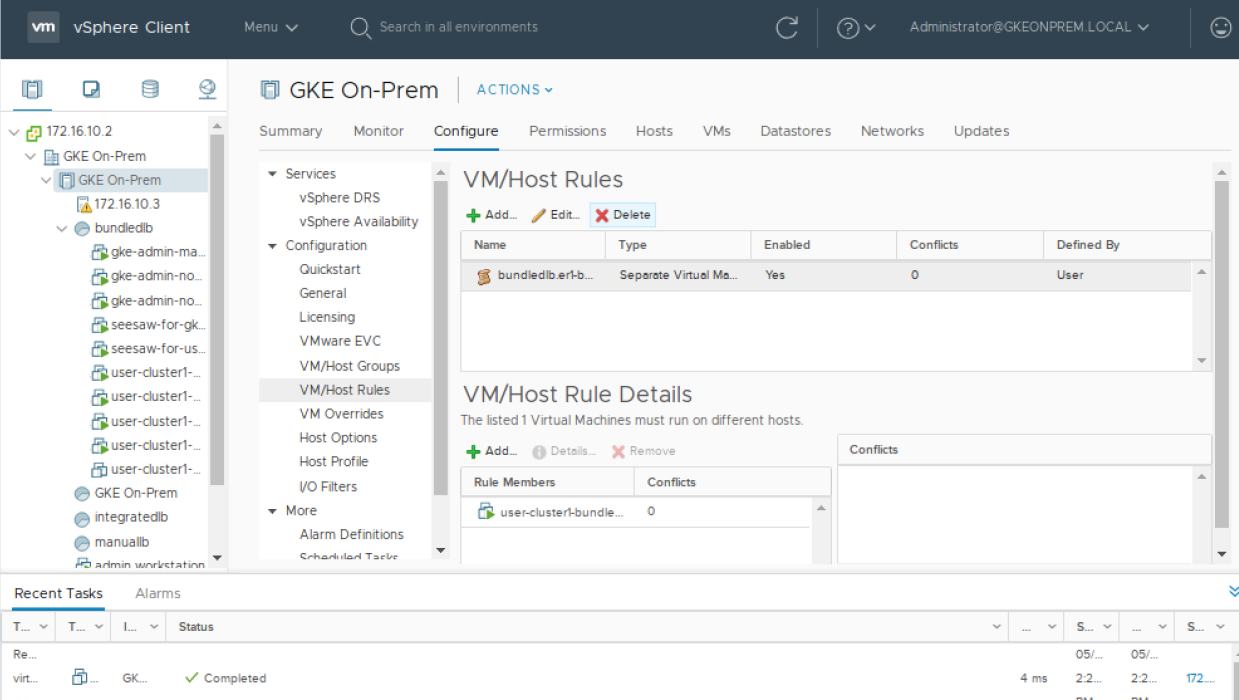Viewport: 1239px width, 700px height.
Task: Select vSphere Availability in sidebar
Action: (x=358, y=222)
